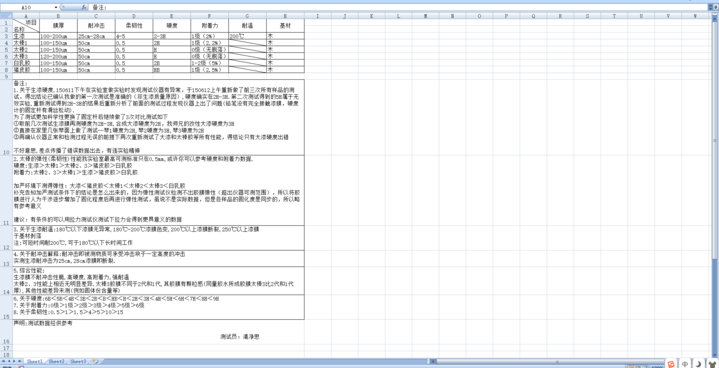This screenshot has height=368, width=719.
Task: Click the Insert Function fx icon
Action: tap(84, 7)
